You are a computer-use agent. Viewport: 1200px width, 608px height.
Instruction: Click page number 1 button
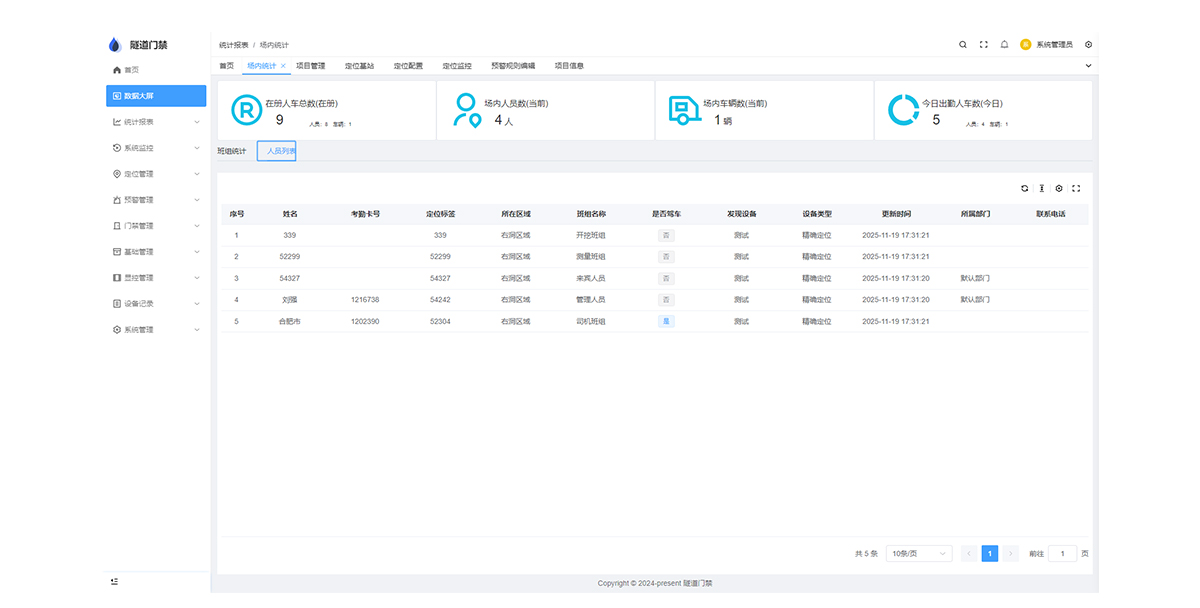pyautogui.click(x=989, y=553)
